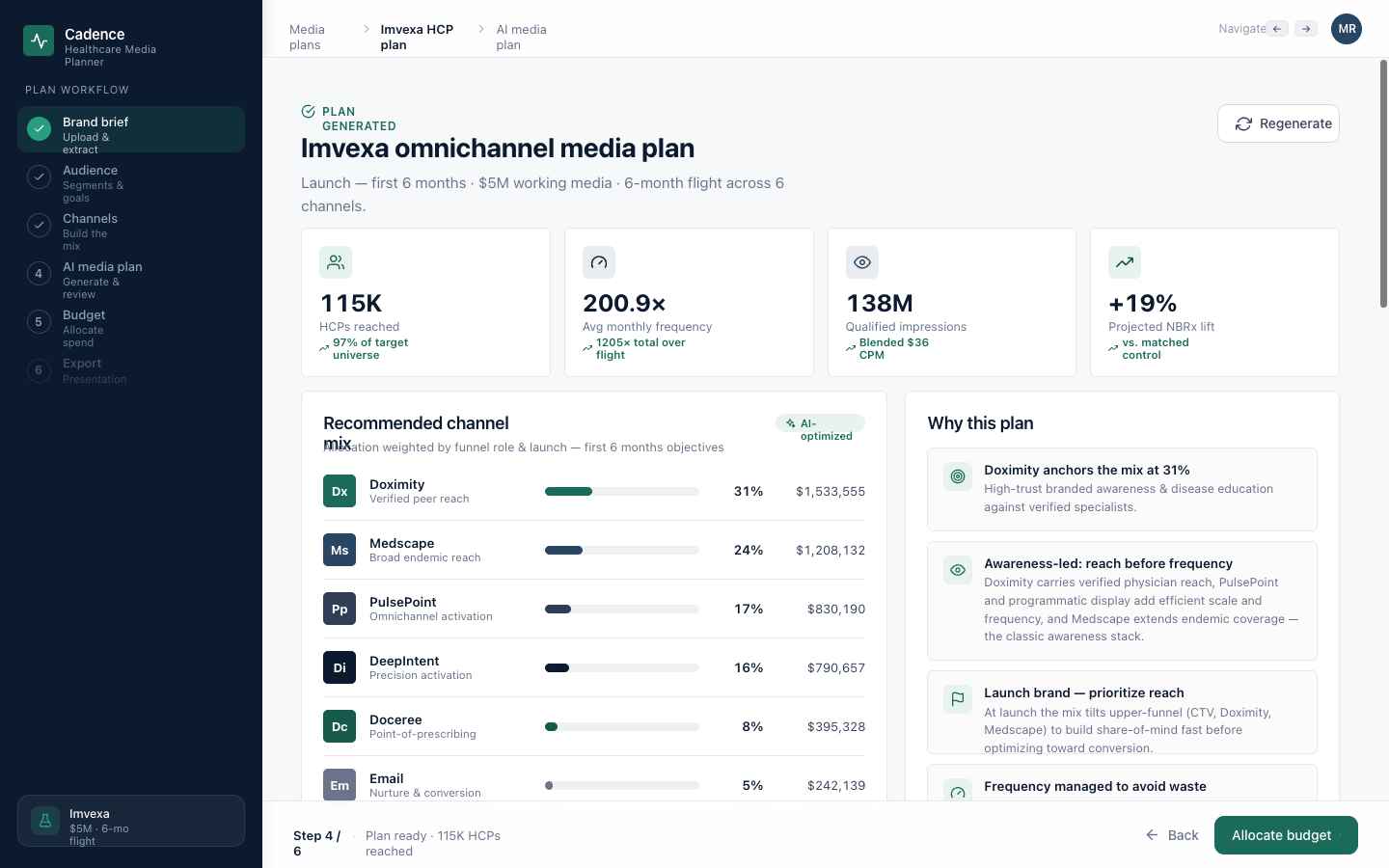Click the Imvexa $5M brand card

coord(131,821)
